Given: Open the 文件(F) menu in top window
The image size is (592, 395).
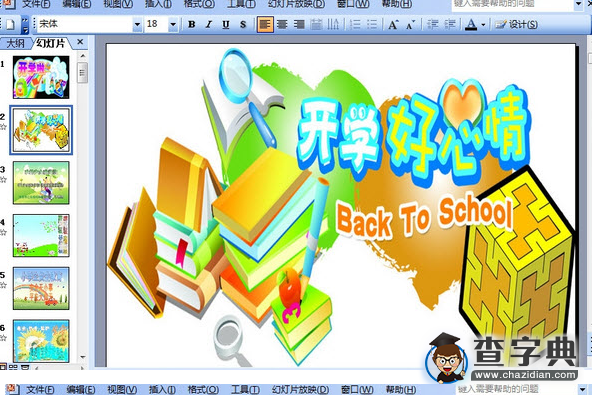Looking at the screenshot, I should [x=36, y=4].
